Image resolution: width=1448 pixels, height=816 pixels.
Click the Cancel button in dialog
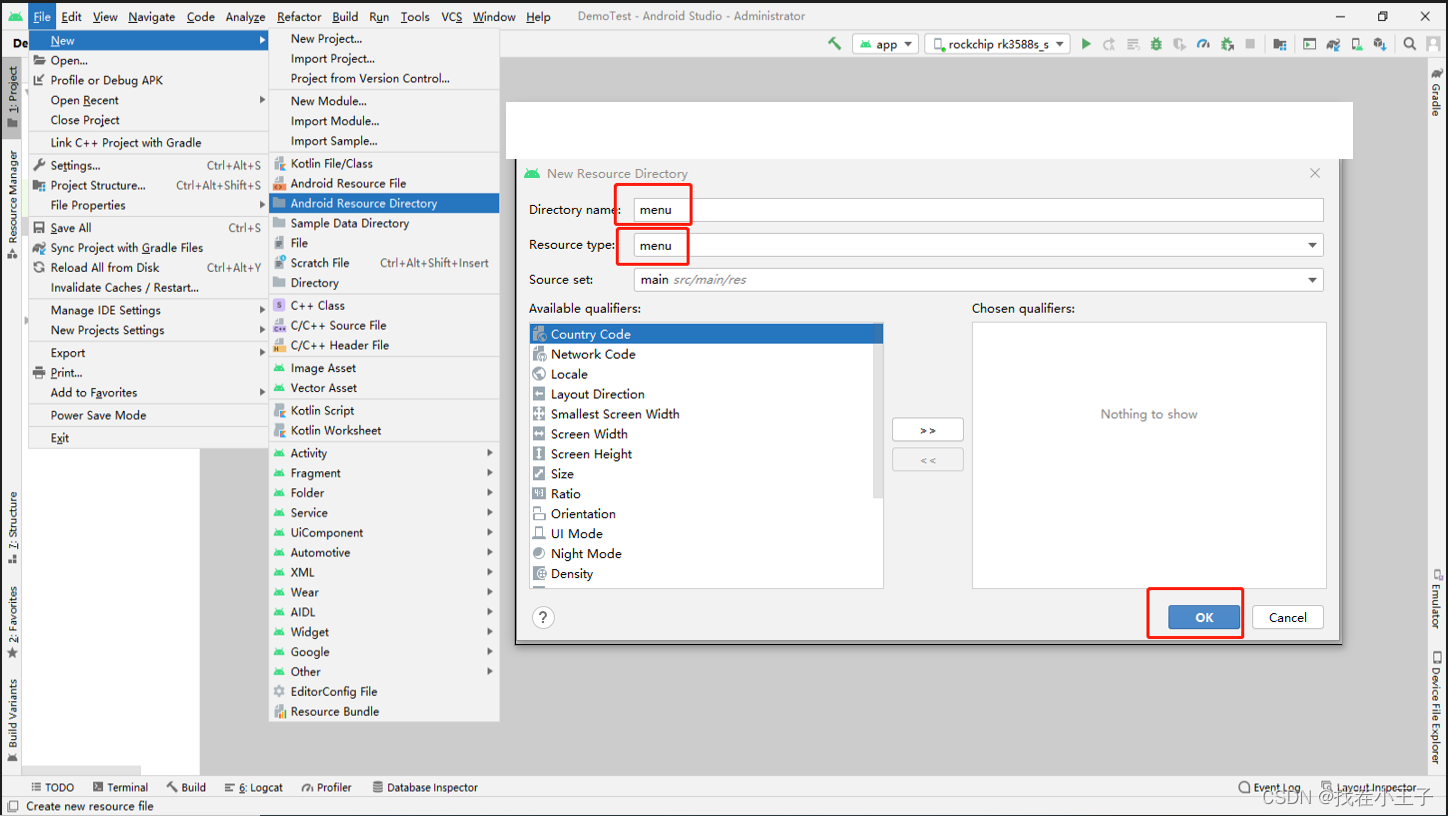(x=1288, y=617)
